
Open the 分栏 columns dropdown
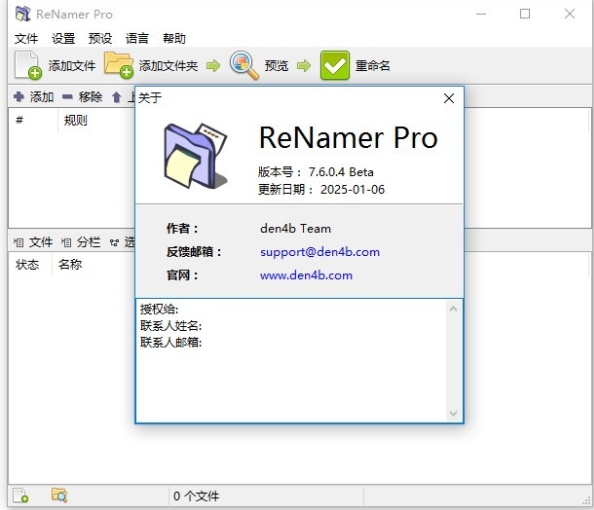pos(81,242)
